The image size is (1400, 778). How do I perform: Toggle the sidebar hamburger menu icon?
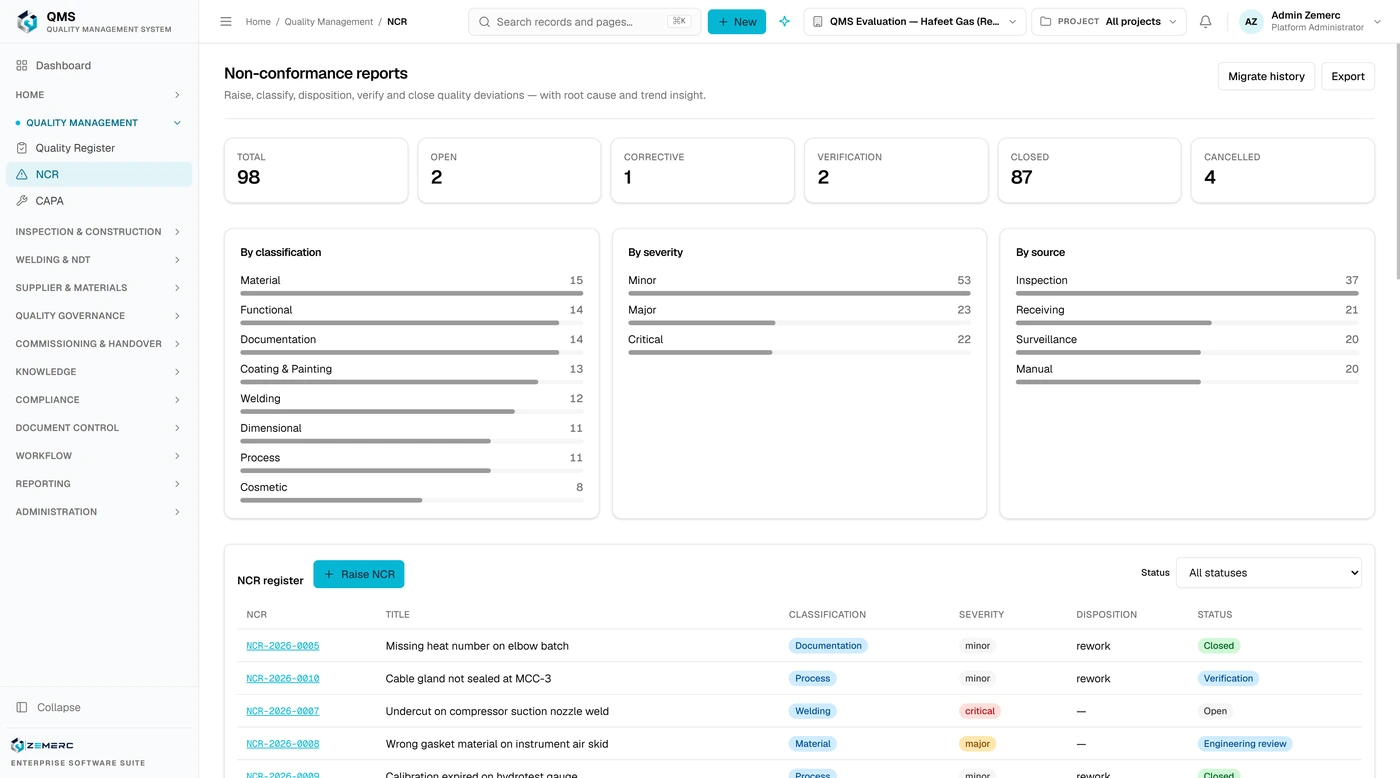pyautogui.click(x=226, y=22)
